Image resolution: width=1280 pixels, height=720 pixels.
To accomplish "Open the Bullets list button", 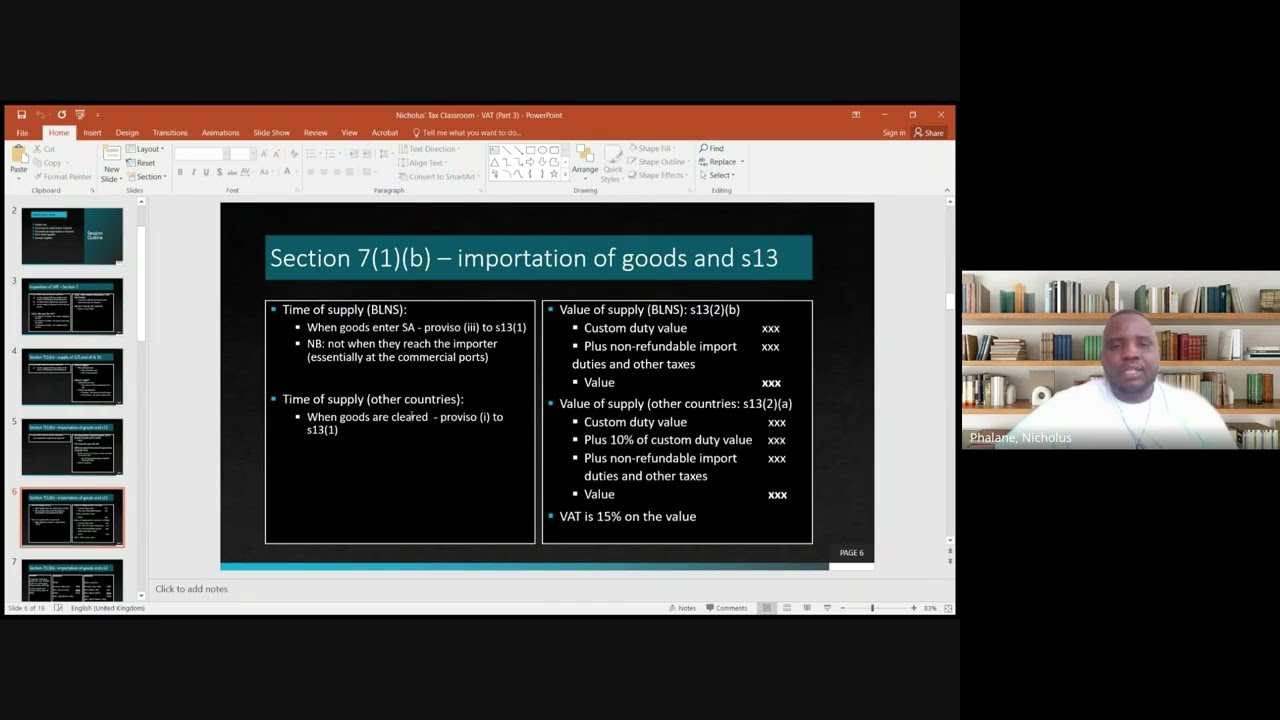I will 313,154.
